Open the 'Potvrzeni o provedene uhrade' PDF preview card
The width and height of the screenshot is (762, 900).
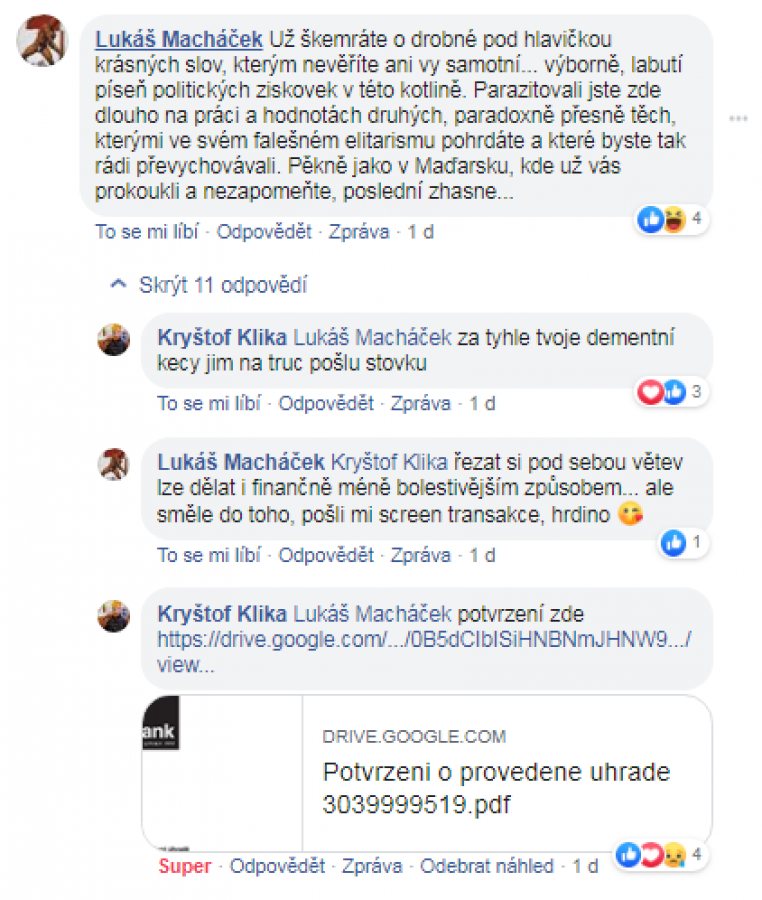(427, 772)
